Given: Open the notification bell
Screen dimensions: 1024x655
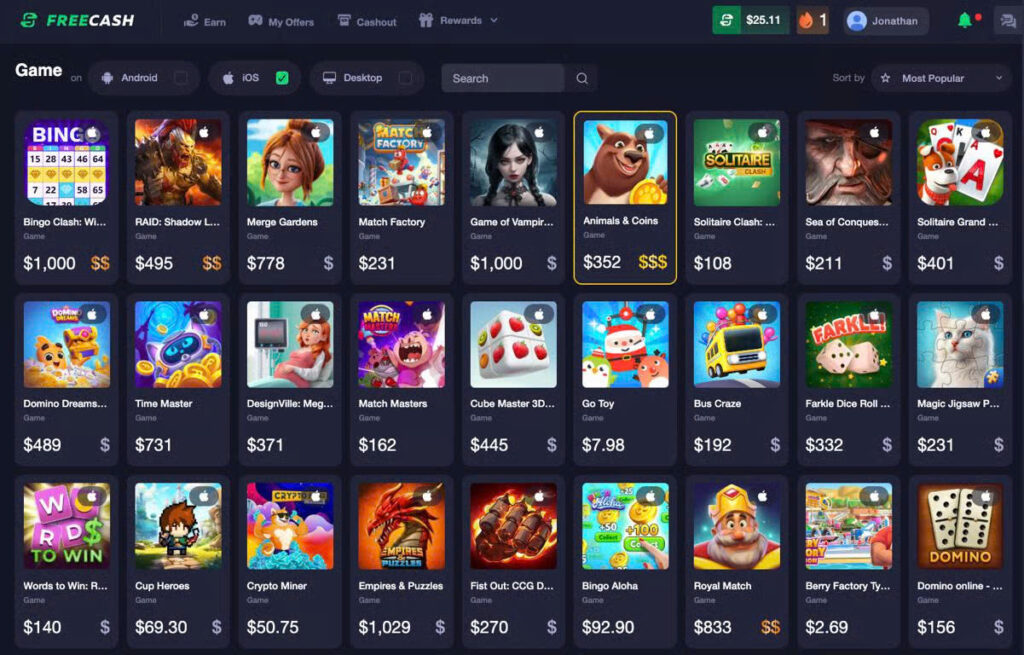Looking at the screenshot, I should point(964,20).
